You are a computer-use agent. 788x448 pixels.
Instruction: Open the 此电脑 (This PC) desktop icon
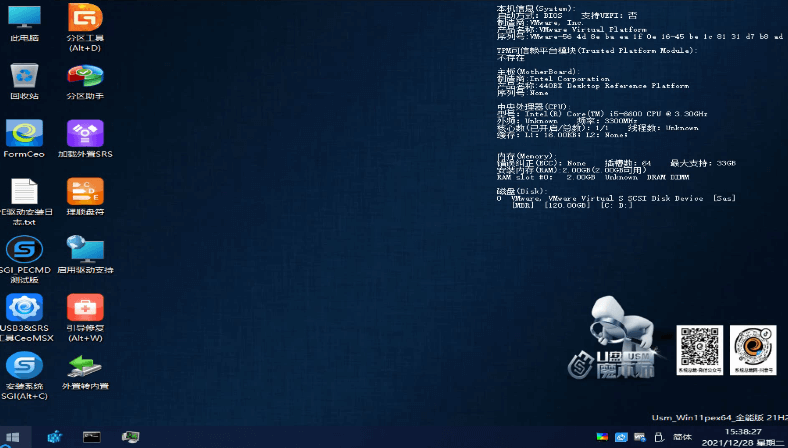tap(24, 23)
